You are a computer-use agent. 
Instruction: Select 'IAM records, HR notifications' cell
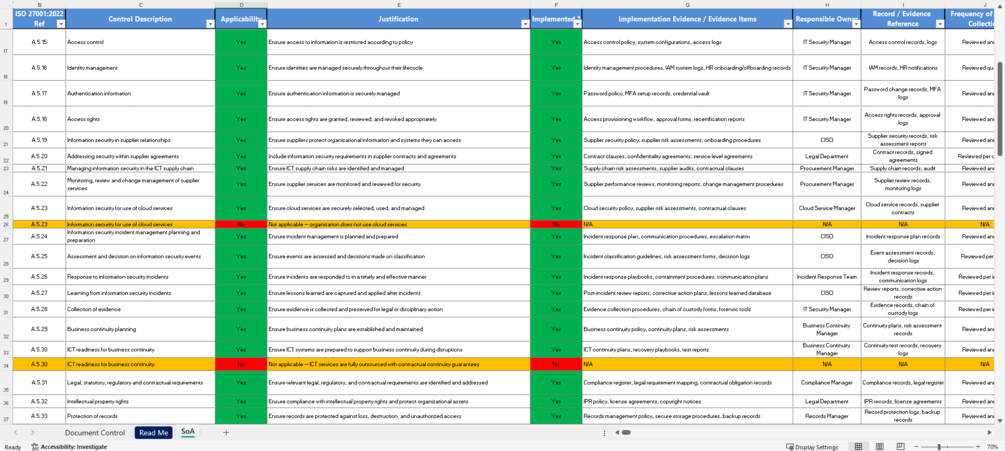[x=902, y=68]
